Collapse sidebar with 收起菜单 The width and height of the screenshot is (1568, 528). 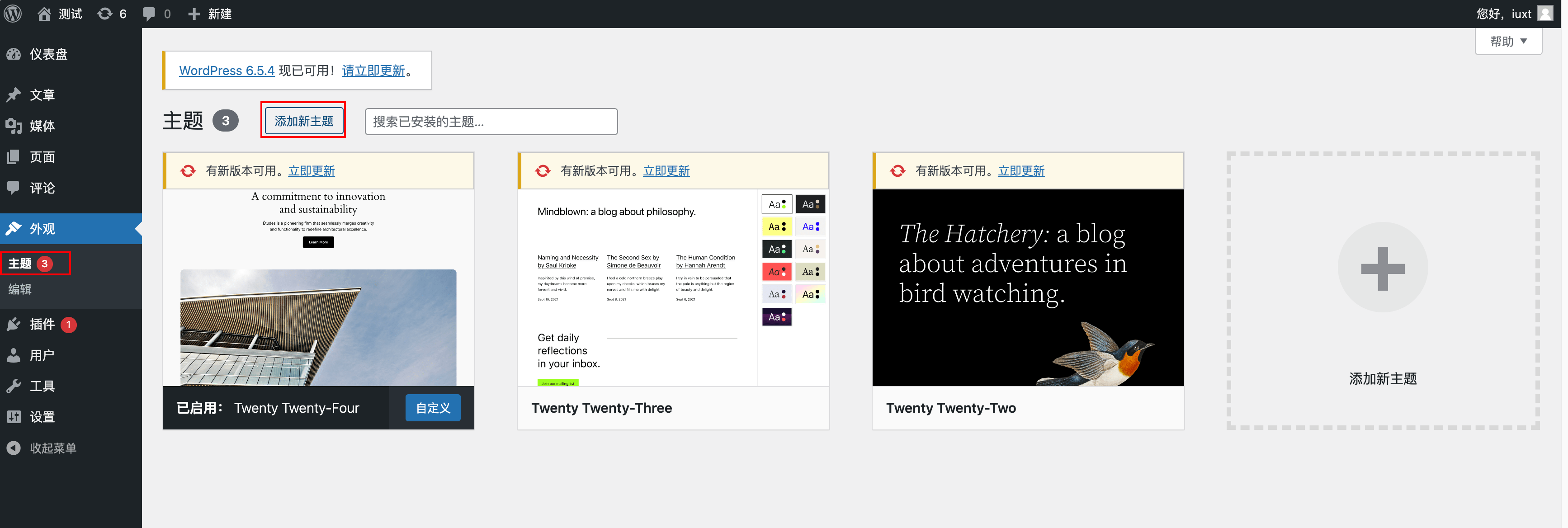[71, 448]
